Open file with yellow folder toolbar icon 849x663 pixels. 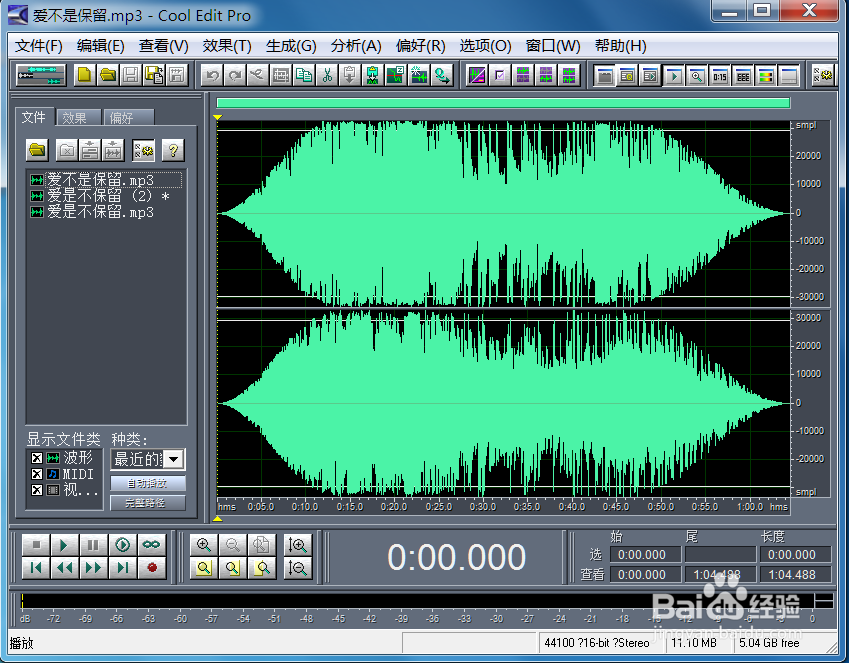point(108,75)
